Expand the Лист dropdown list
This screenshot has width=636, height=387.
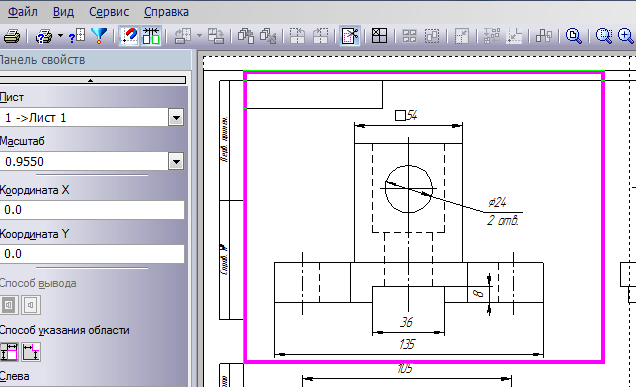(176, 118)
